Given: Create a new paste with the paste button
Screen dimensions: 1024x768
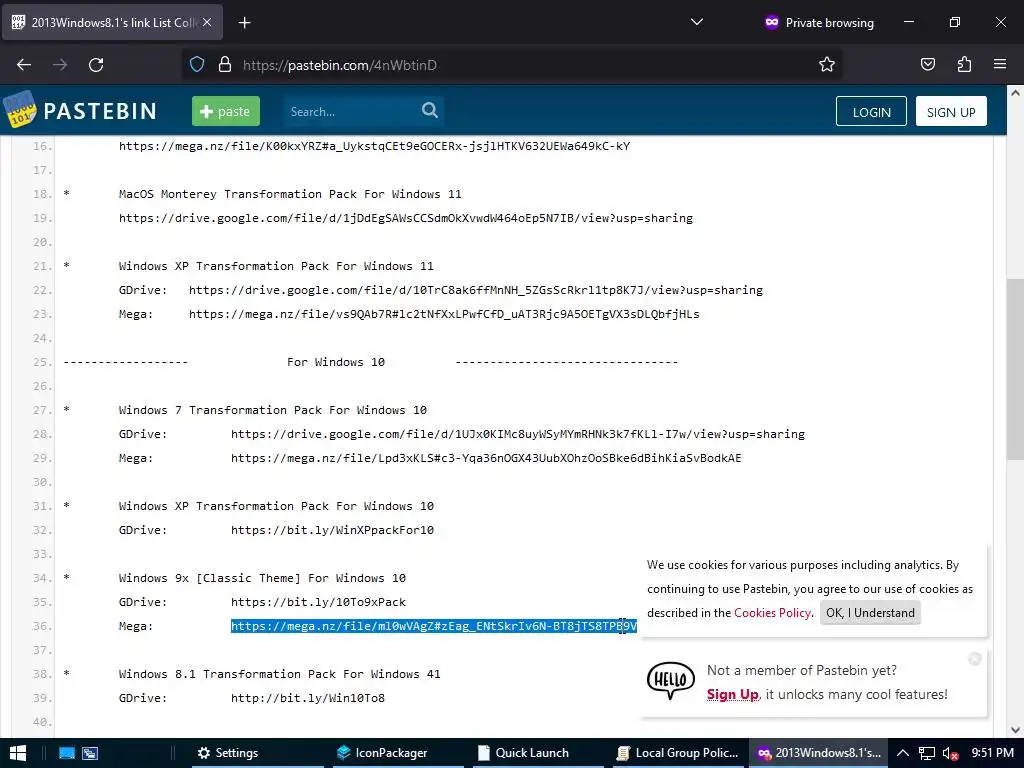Looking at the screenshot, I should [226, 111].
